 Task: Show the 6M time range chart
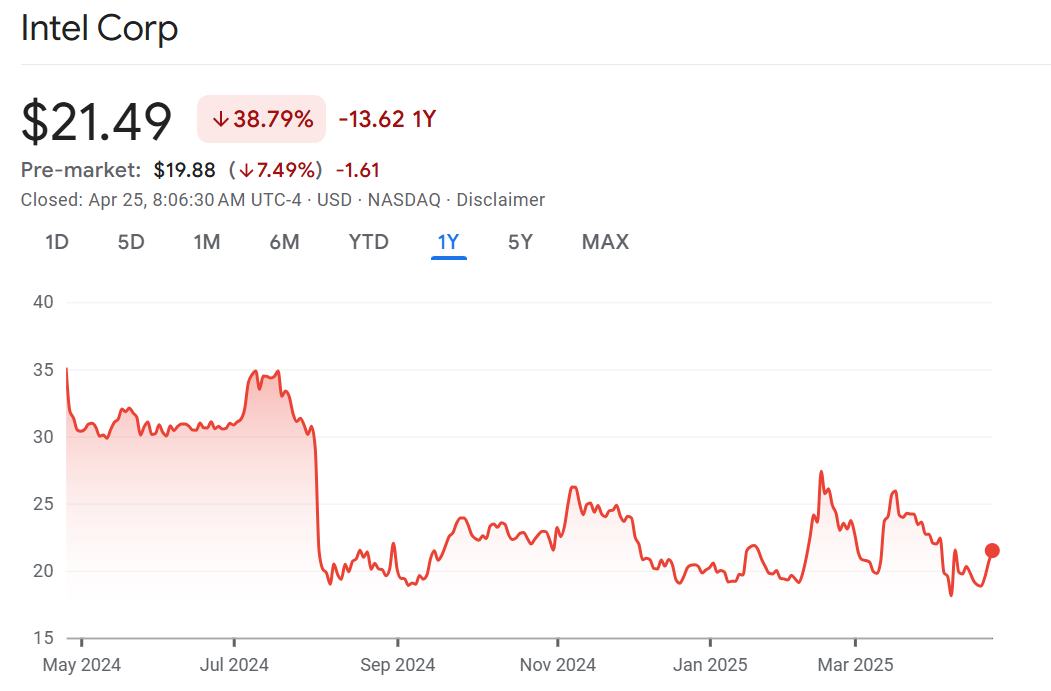pos(284,242)
